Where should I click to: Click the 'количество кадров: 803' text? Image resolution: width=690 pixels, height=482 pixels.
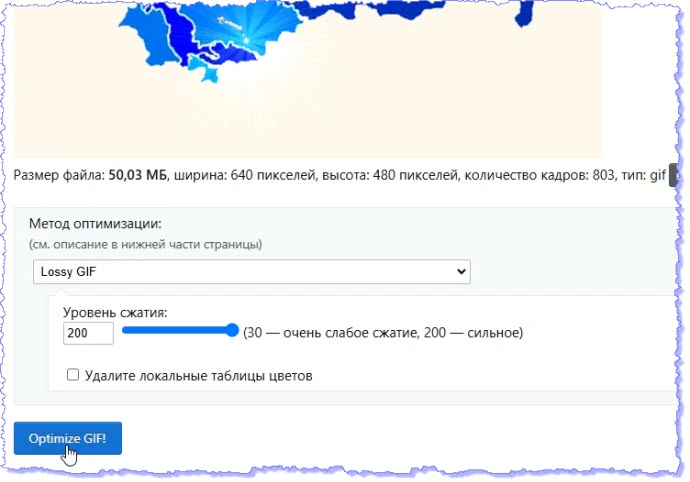561,174
